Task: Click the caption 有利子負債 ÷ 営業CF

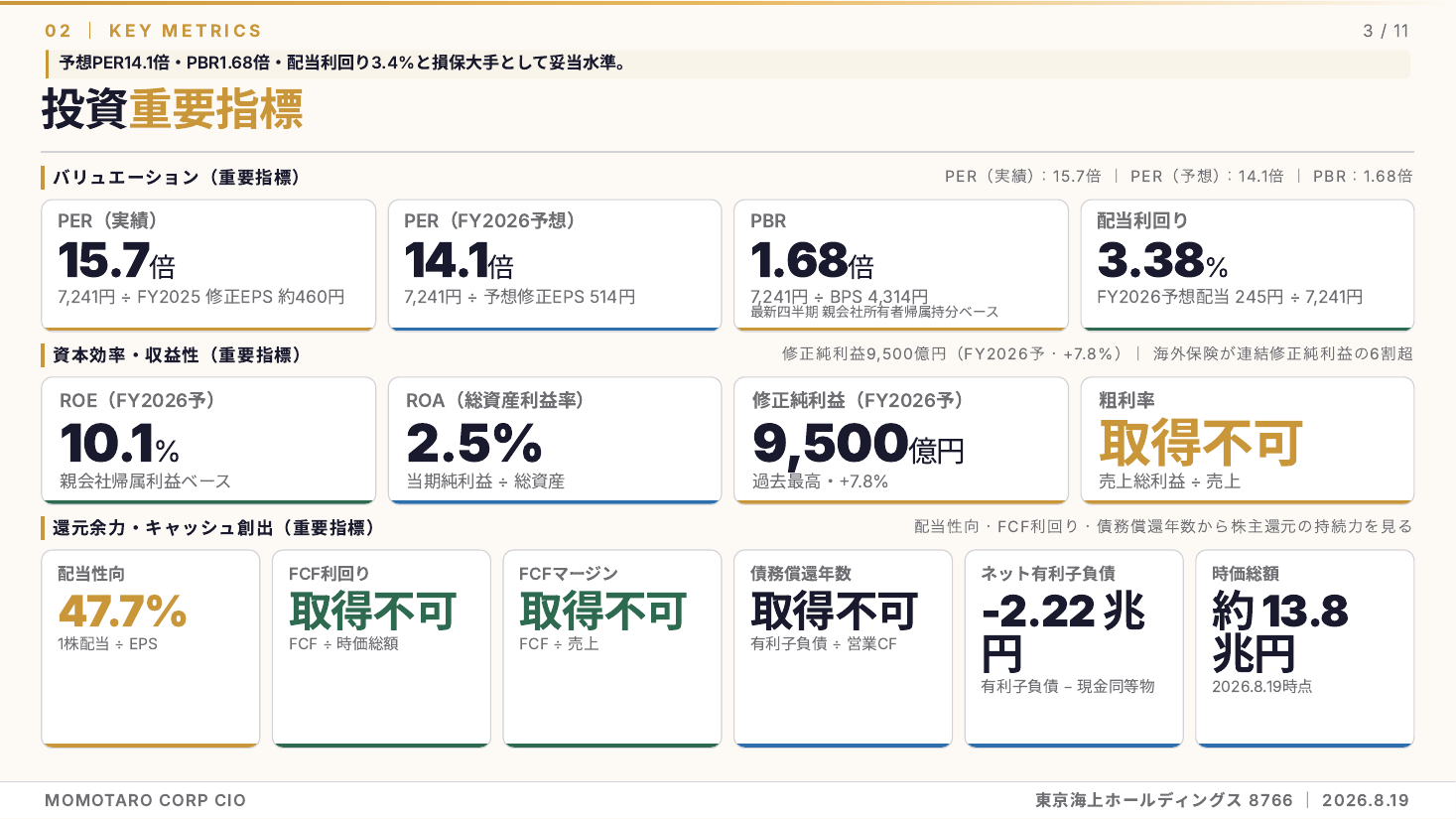Action: (823, 644)
